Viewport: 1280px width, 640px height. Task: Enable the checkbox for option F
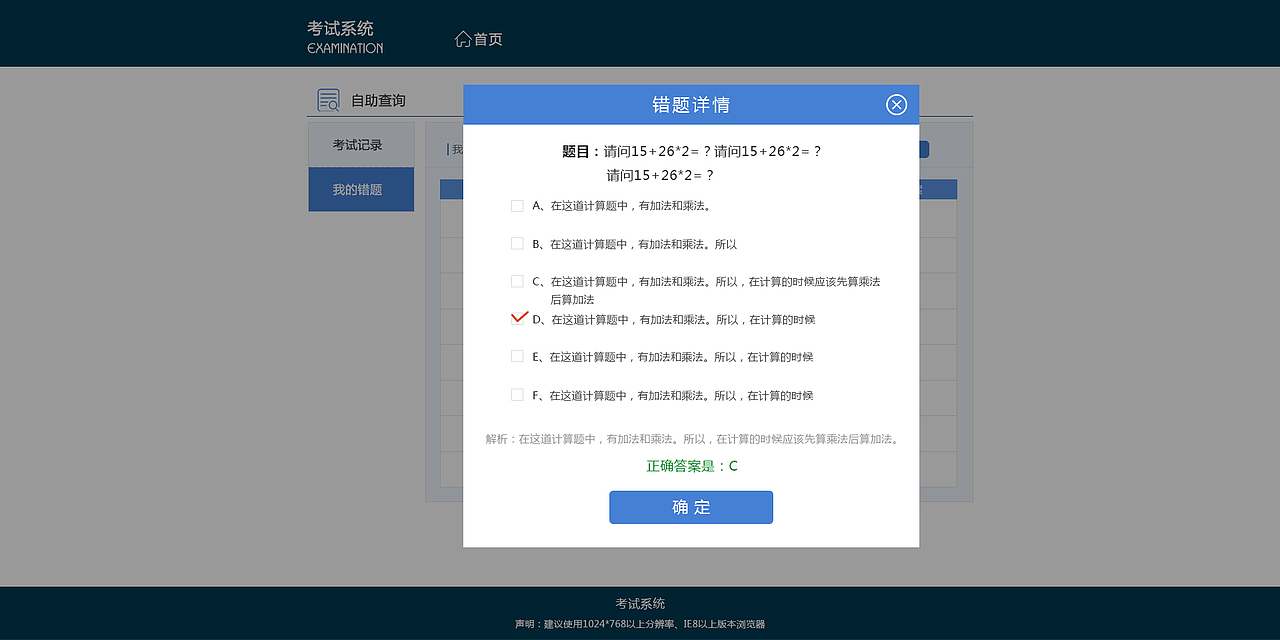[x=517, y=394]
